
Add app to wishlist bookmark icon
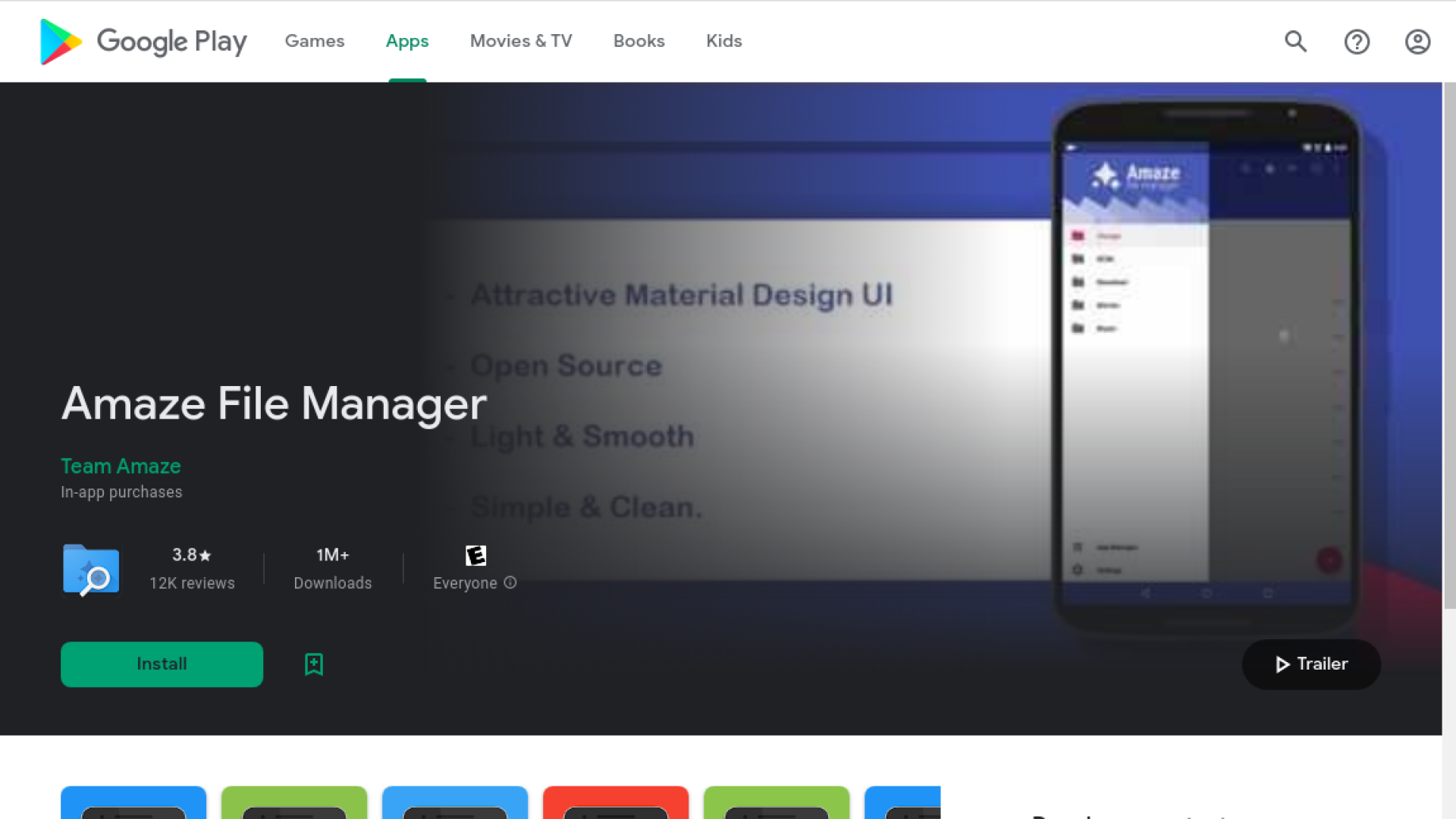(314, 664)
